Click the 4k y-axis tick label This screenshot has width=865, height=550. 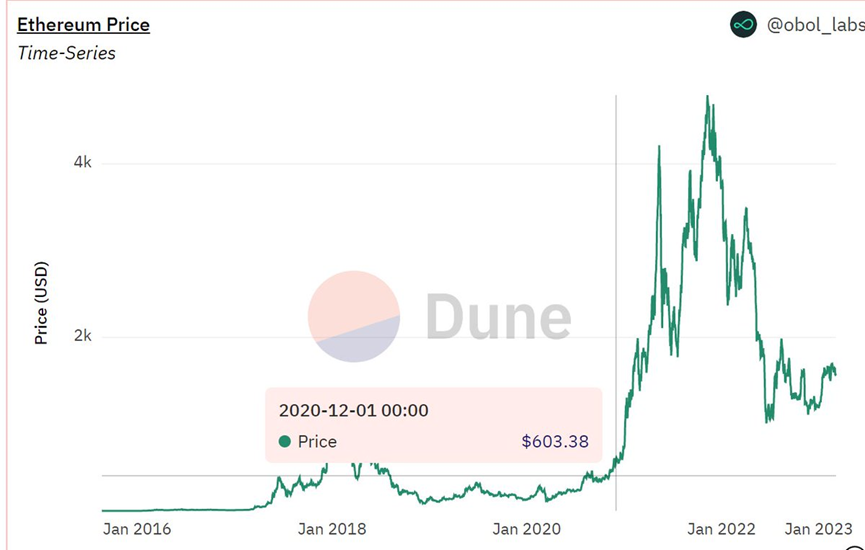tap(82, 163)
